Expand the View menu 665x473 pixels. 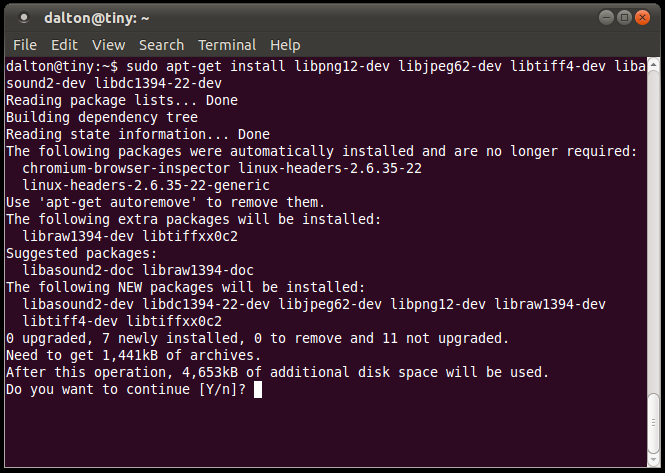click(108, 45)
